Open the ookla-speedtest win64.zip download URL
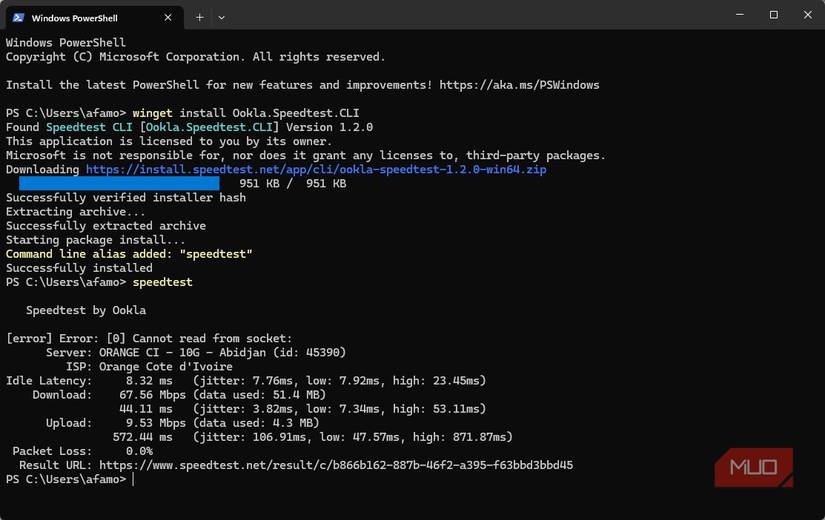 pyautogui.click(x=316, y=170)
